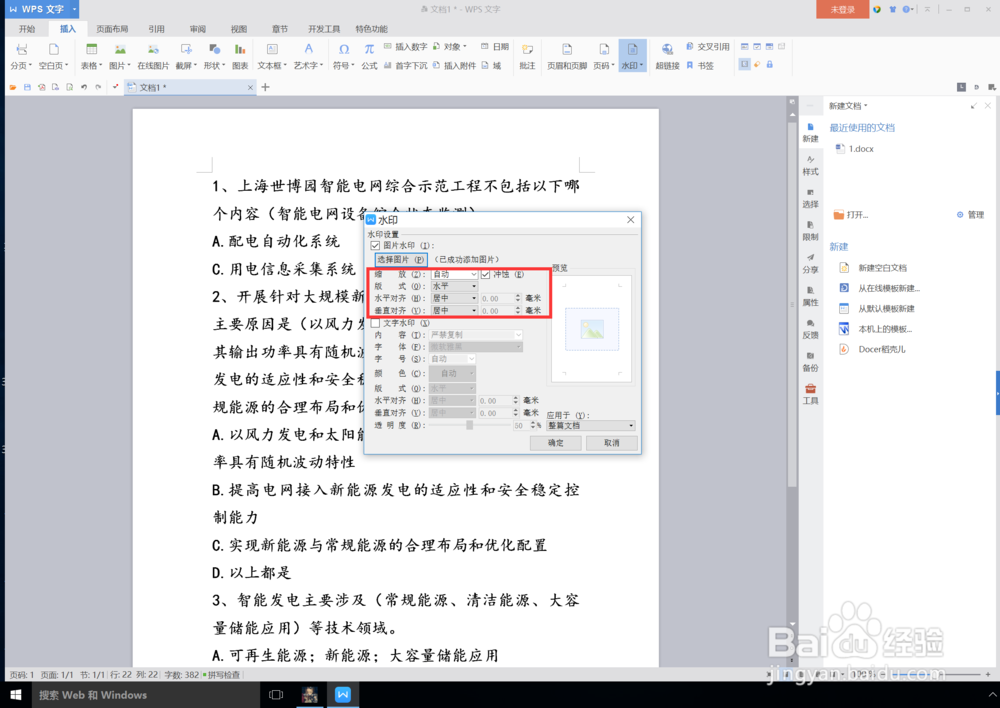Screen dimensions: 1000x708
Task: Switch to the 页面布局 ribbon tab
Action: (x=112, y=28)
